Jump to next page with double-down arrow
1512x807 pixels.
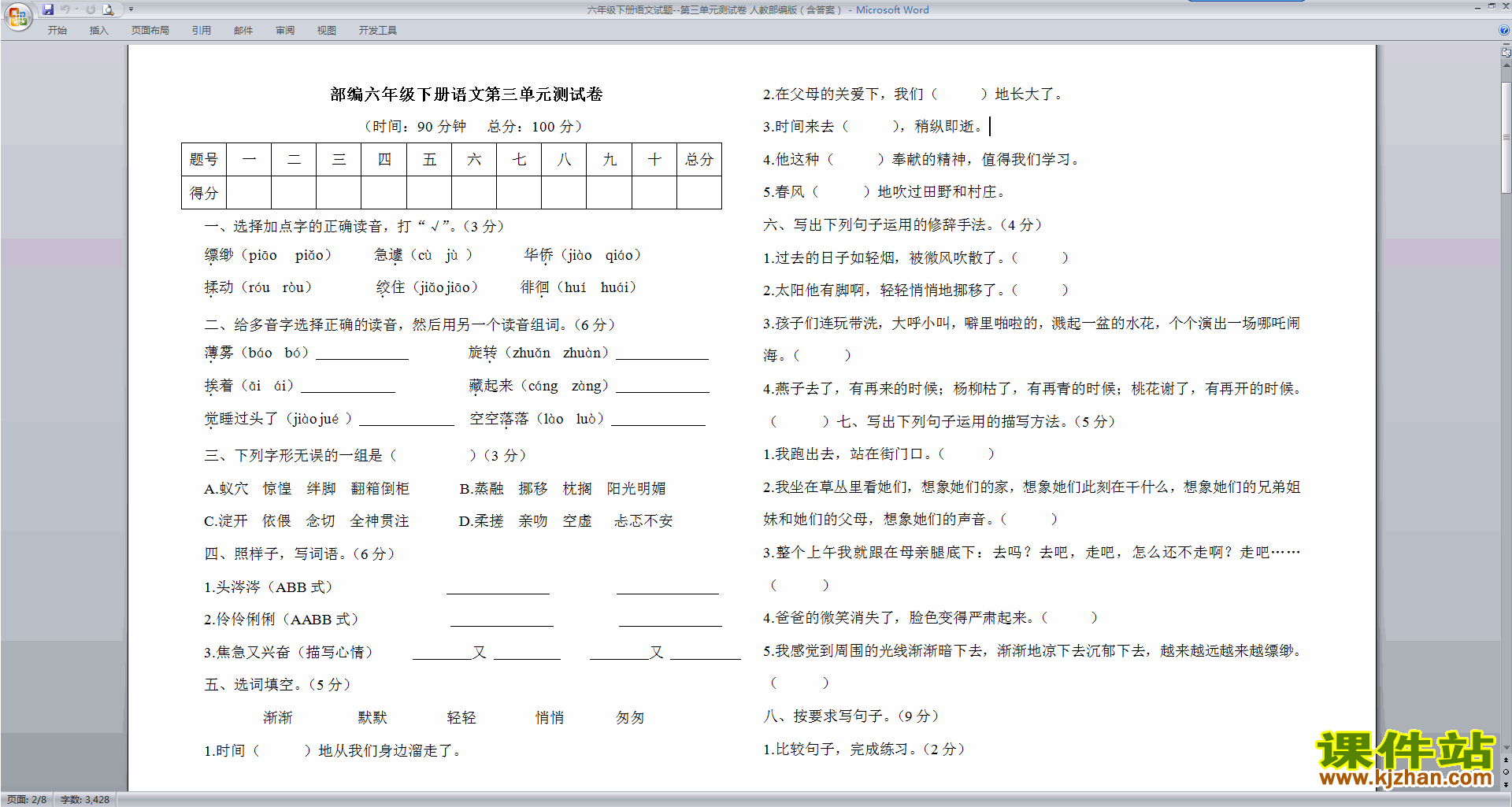pos(1506,784)
